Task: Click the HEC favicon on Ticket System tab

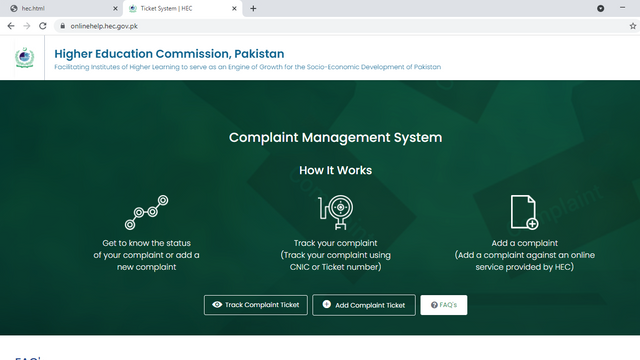Action: (133, 9)
